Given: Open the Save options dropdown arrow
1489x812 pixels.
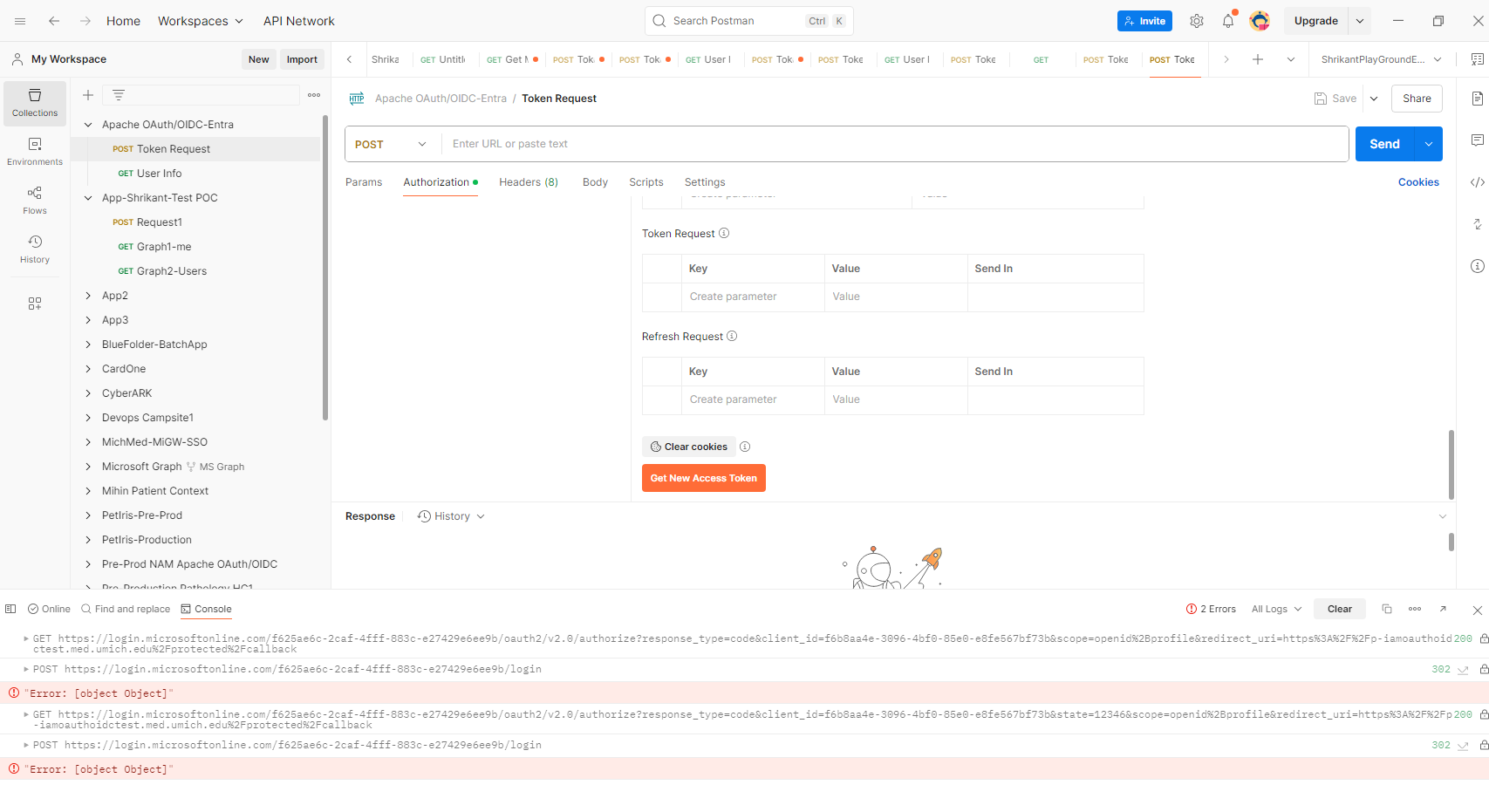Looking at the screenshot, I should click(x=1374, y=99).
